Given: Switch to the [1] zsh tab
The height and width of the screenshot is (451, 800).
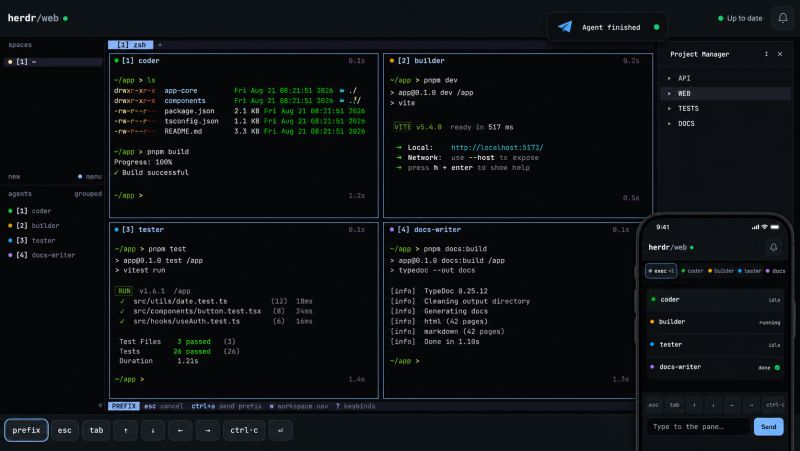Looking at the screenshot, I should point(131,45).
